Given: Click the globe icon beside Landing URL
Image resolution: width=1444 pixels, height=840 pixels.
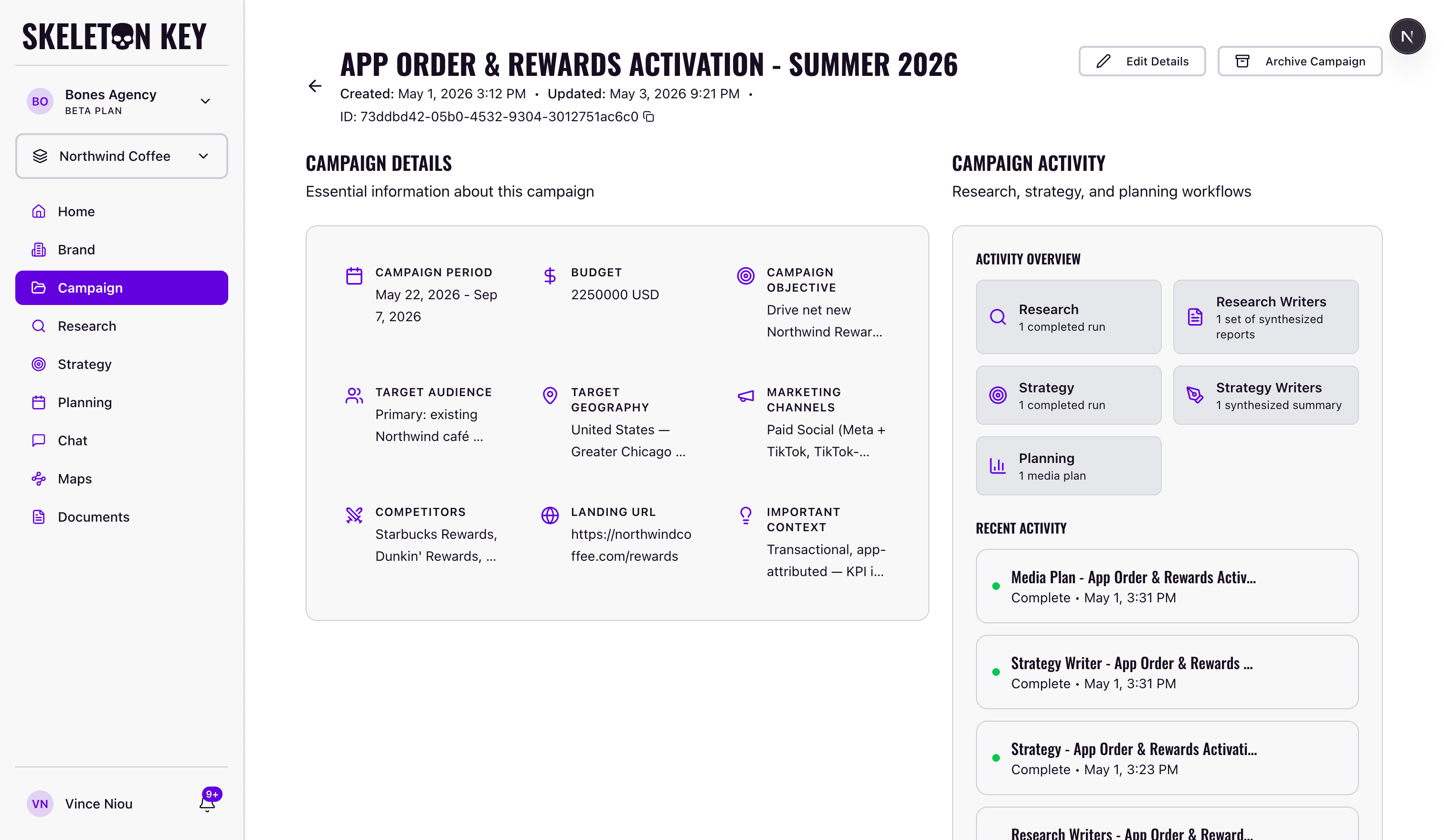Looking at the screenshot, I should coord(550,515).
